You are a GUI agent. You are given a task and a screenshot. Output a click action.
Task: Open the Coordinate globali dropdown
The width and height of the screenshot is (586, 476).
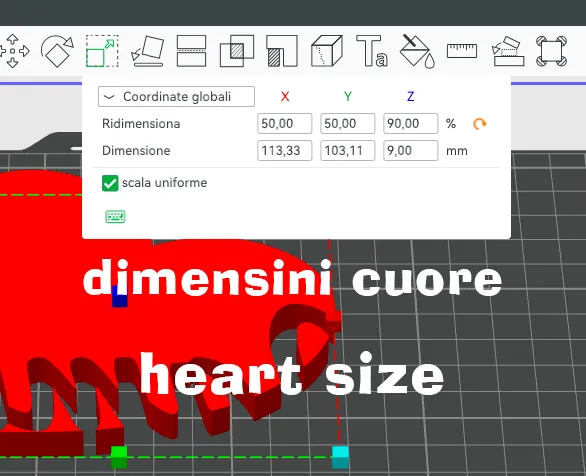click(x=176, y=97)
